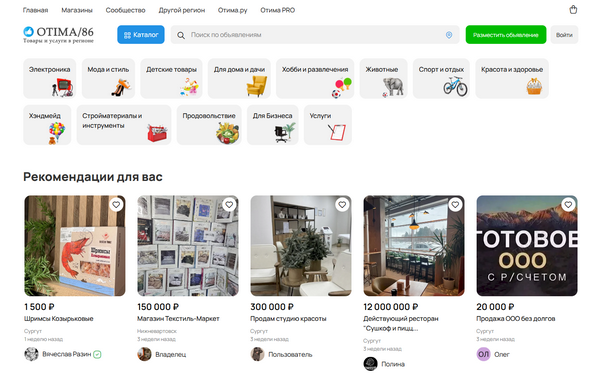Open the Каталог dropdown button
Viewport: 600px width, 380px height.
[141, 35]
